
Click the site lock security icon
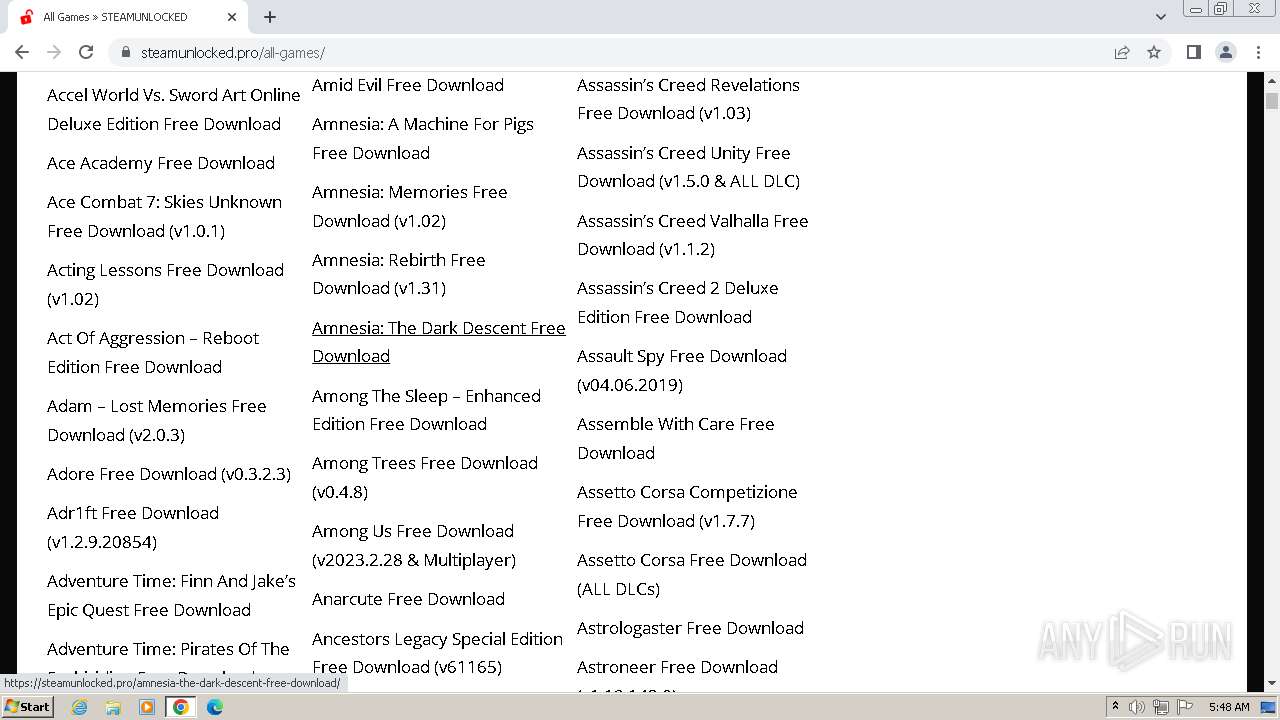point(126,53)
